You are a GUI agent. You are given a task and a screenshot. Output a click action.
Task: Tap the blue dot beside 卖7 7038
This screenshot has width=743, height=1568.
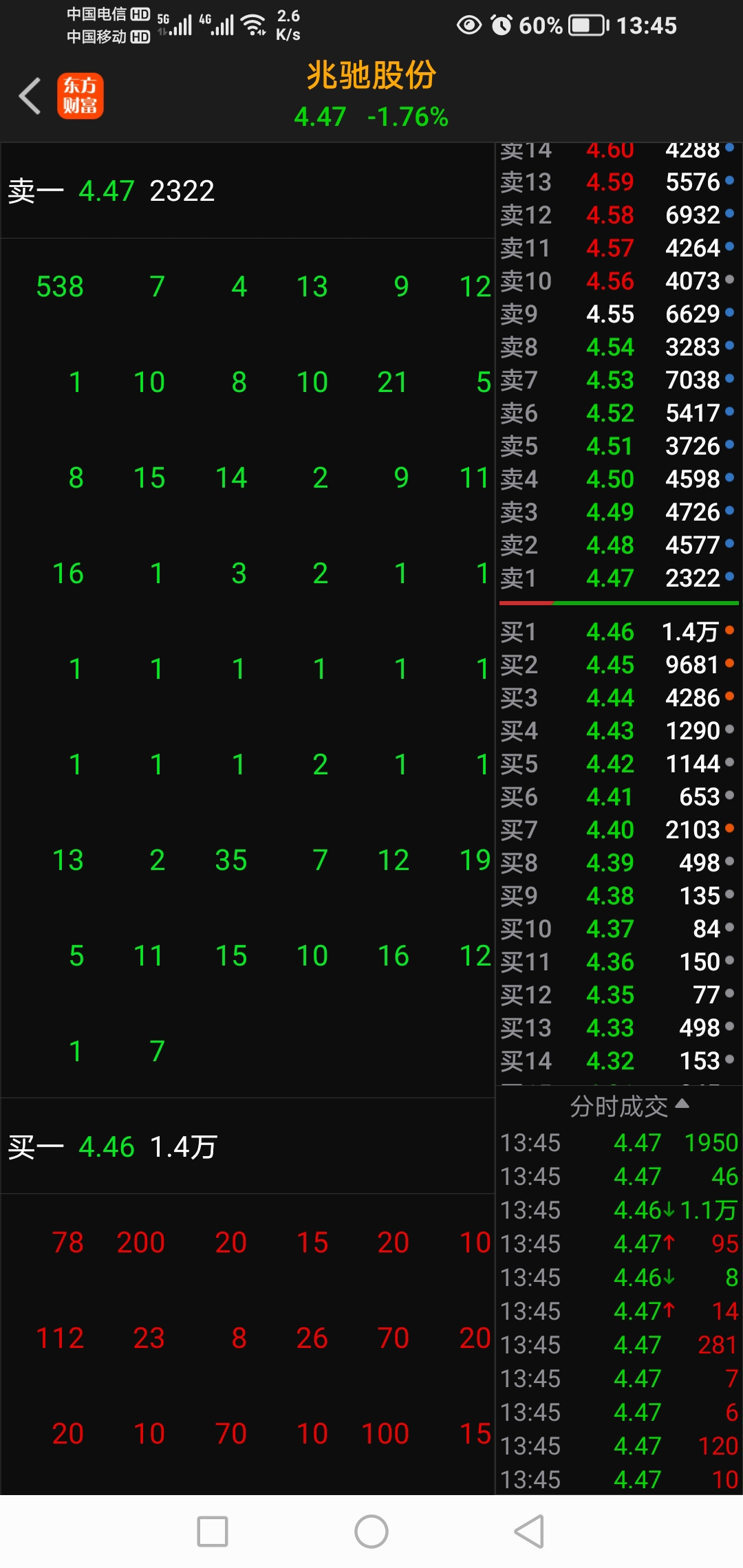pos(729,379)
